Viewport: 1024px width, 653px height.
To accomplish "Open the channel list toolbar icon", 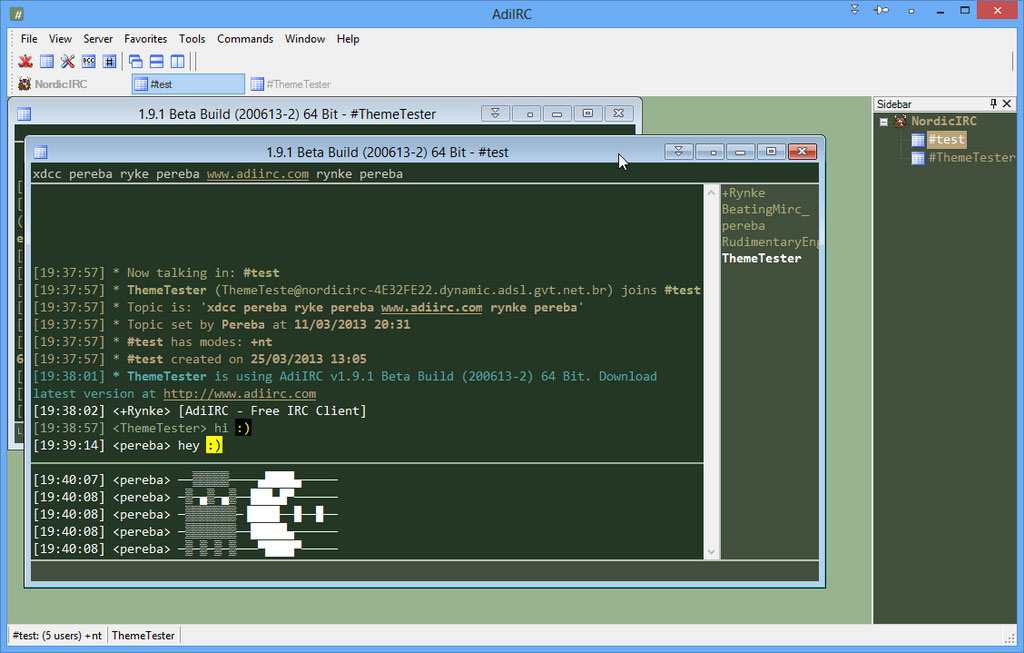I will pyautogui.click(x=47, y=61).
